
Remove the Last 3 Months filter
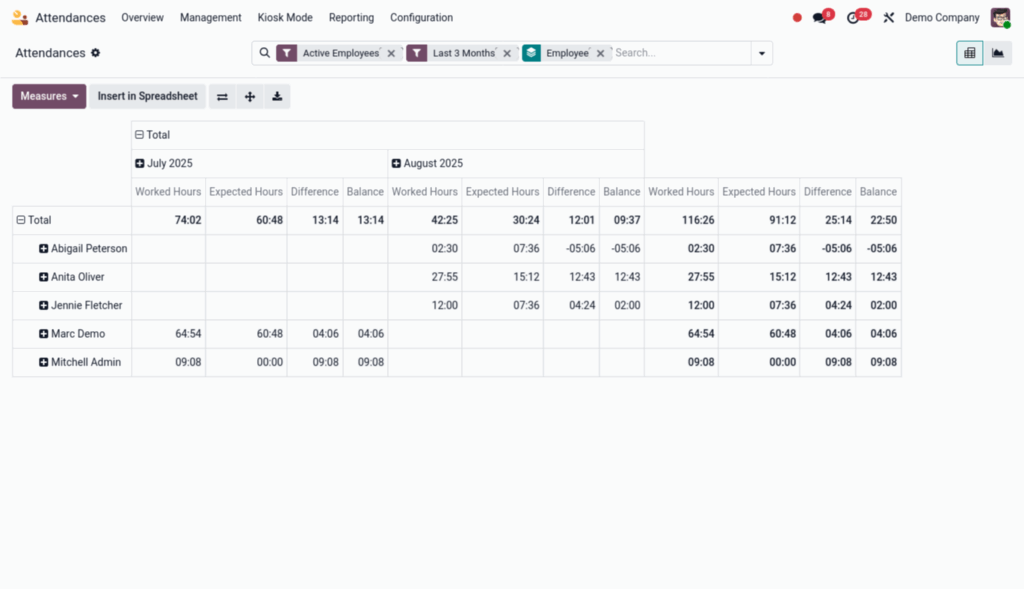[507, 54]
